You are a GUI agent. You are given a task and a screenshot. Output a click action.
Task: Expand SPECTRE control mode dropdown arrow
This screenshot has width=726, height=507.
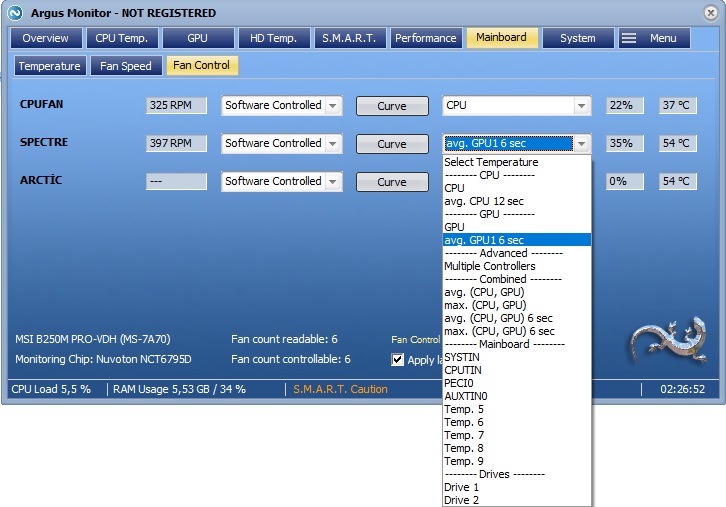pos(333,144)
